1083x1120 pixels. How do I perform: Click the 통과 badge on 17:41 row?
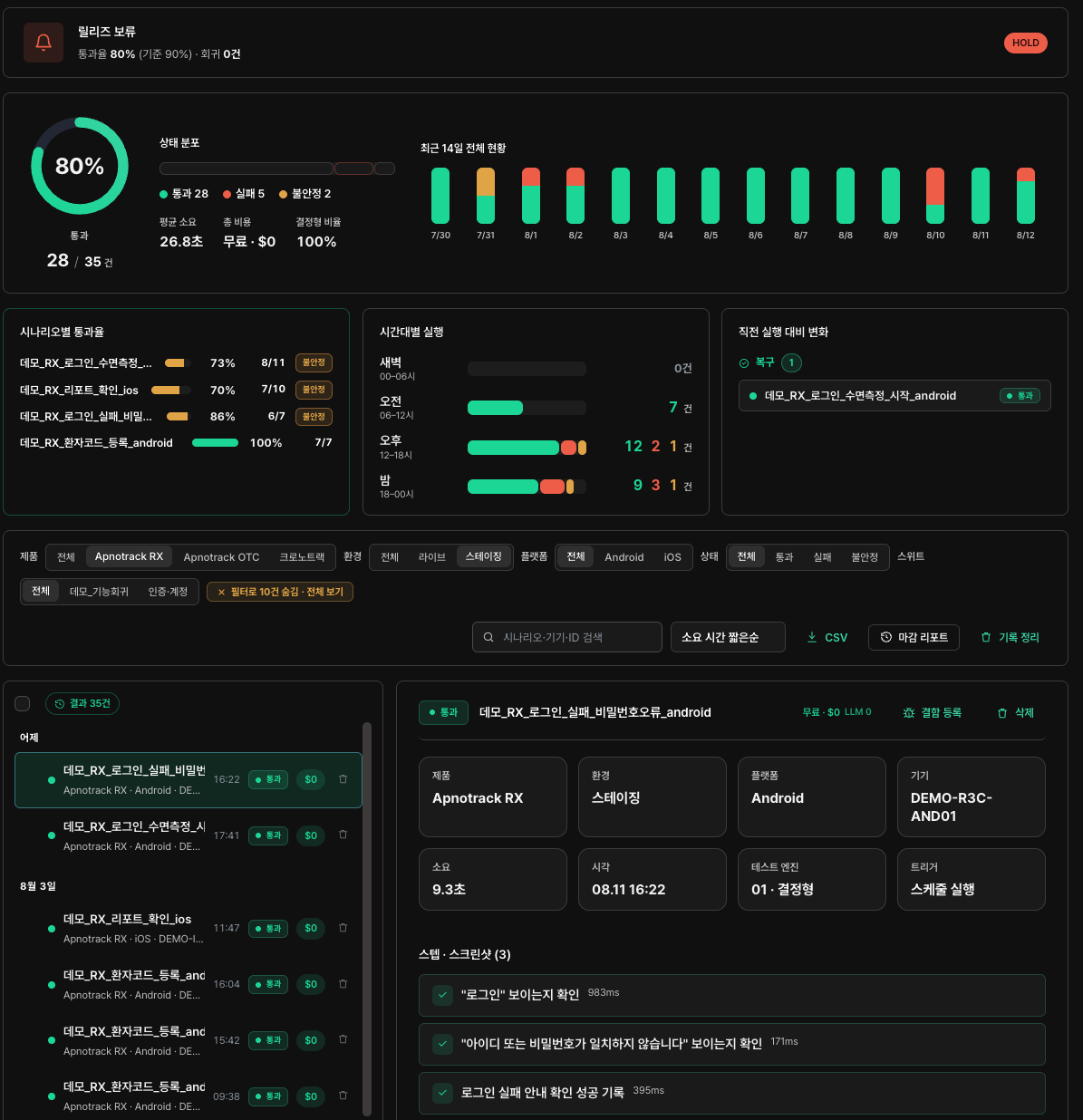268,835
